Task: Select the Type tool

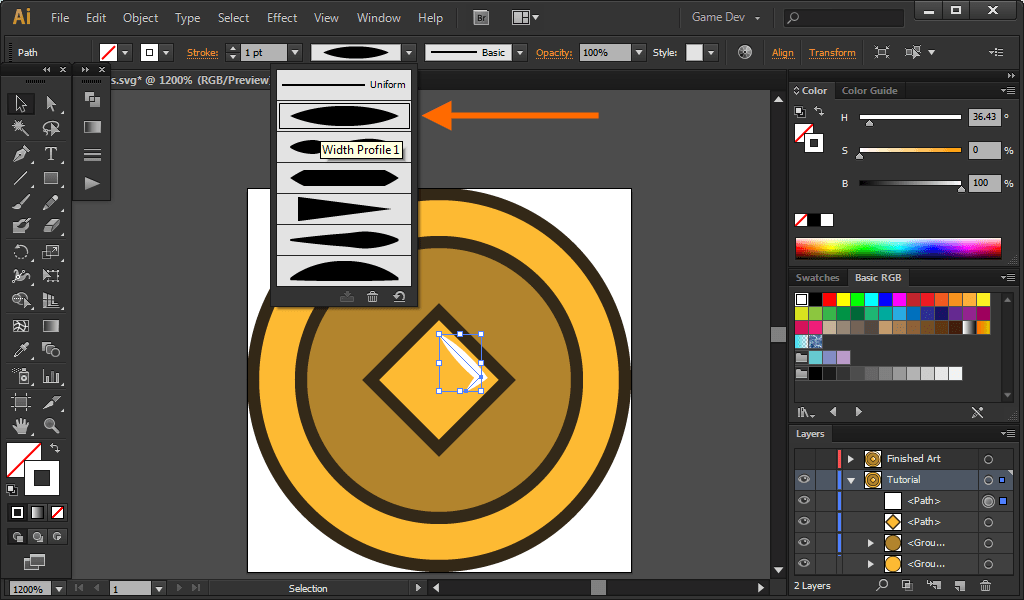Action: (x=50, y=155)
